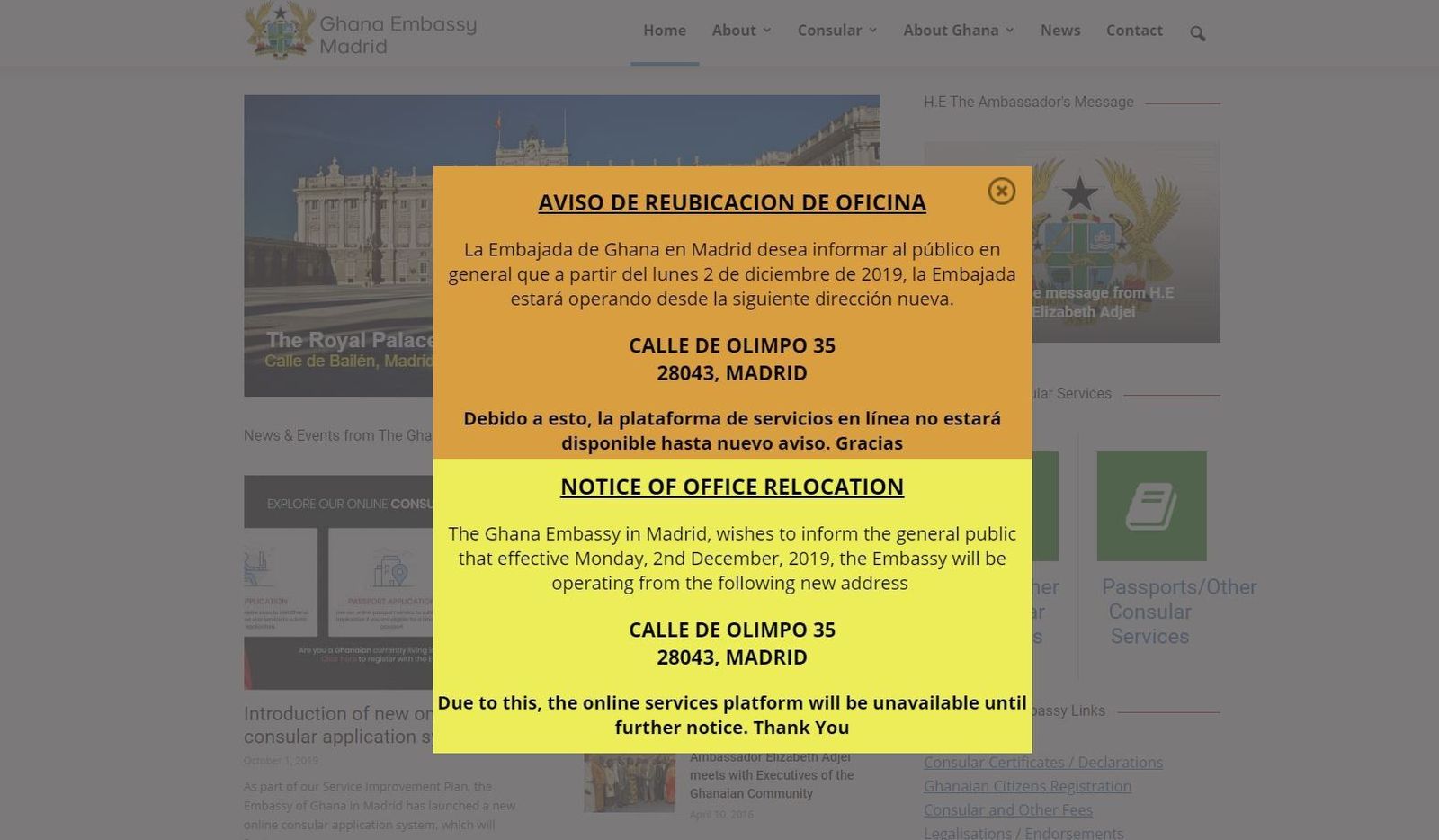Image resolution: width=1439 pixels, height=840 pixels.
Task: Expand the Consular navigation dropdown
Action: (x=836, y=30)
